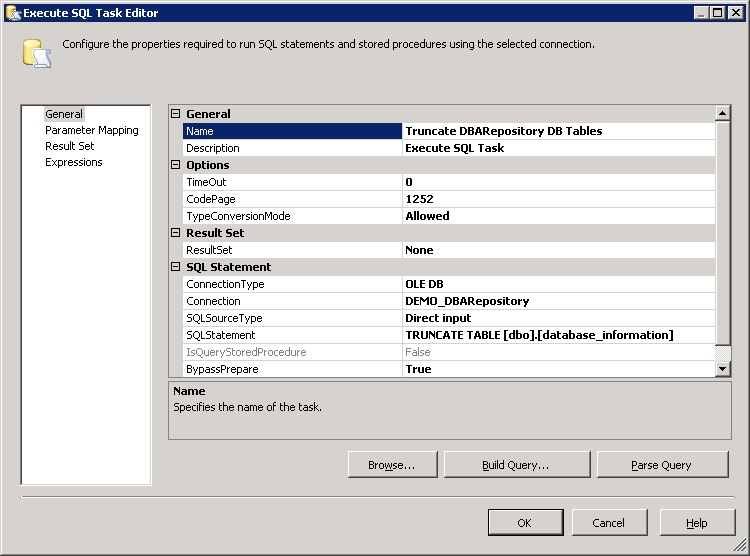The height and width of the screenshot is (556, 750).
Task: Click the title bar application icon
Action: [x=12, y=12]
